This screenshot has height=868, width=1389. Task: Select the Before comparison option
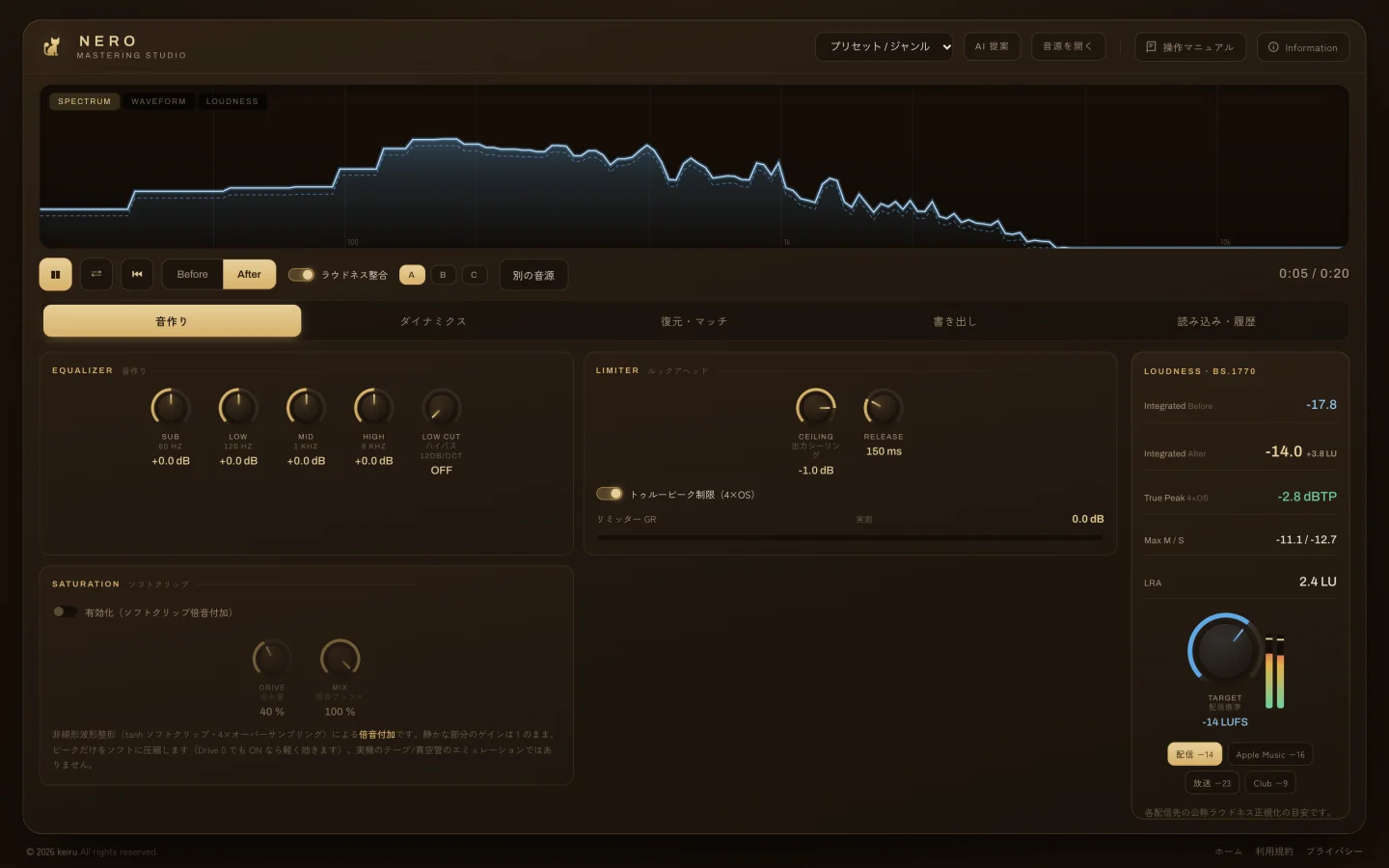[193, 275]
